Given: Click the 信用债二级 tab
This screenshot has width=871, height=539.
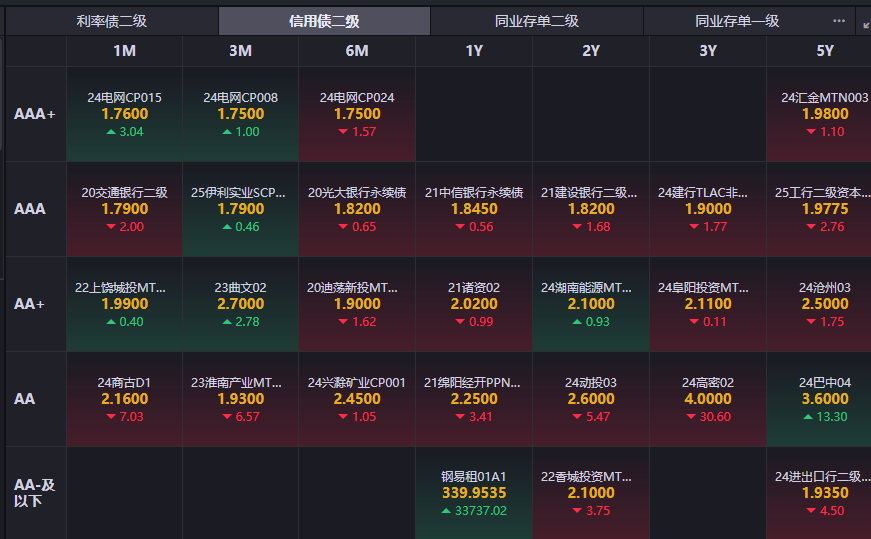Looking at the screenshot, I should (x=324, y=21).
